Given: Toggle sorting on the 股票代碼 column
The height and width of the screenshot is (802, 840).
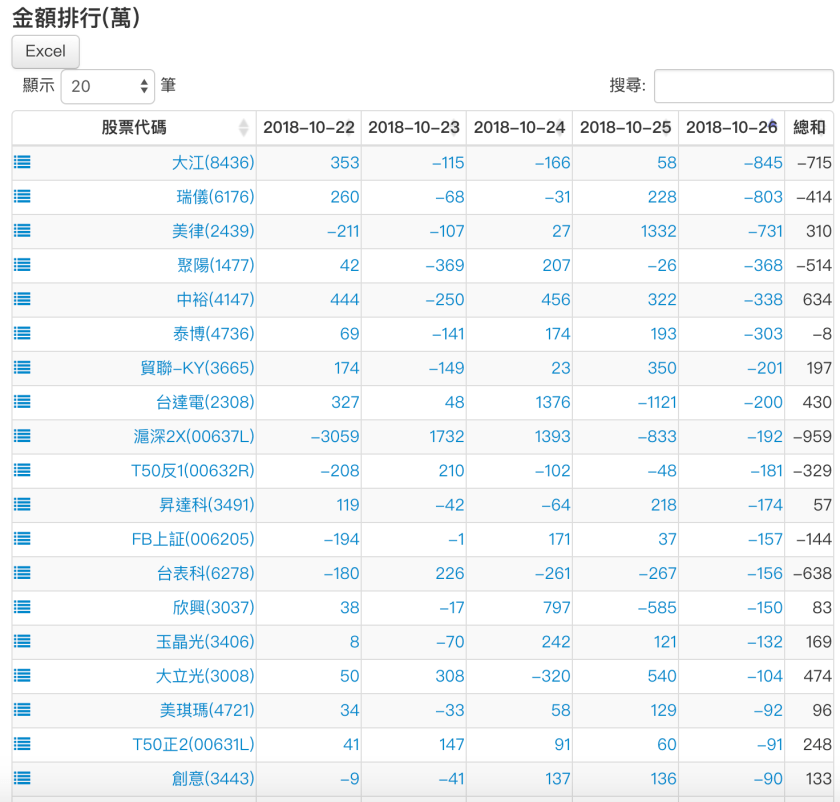Looking at the screenshot, I should [135, 128].
